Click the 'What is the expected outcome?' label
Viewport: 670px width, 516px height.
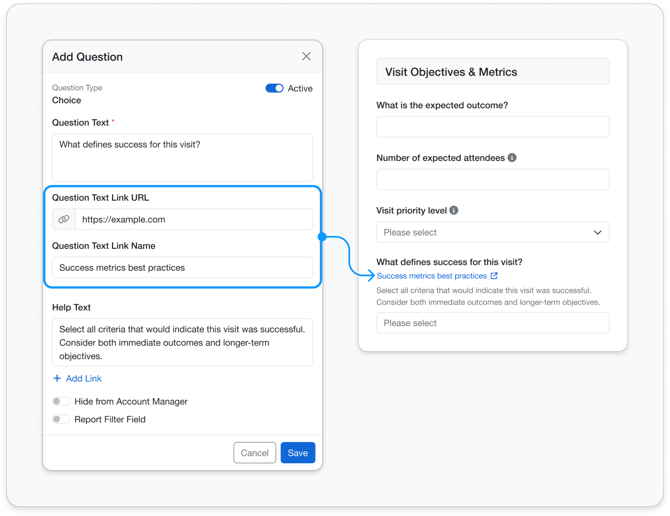coord(442,105)
